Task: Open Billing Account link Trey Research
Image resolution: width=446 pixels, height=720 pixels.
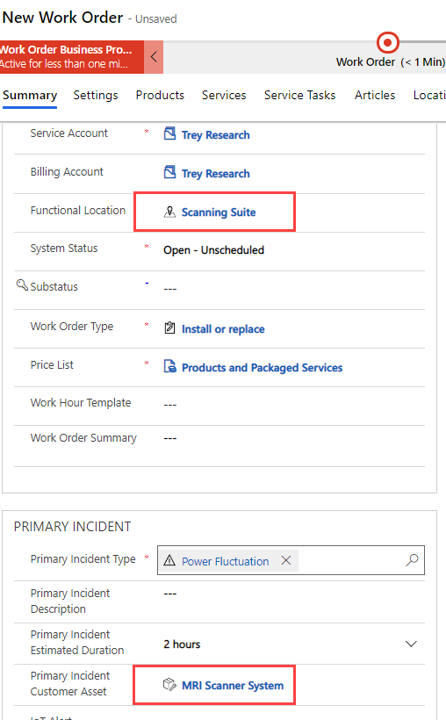Action: (x=215, y=174)
